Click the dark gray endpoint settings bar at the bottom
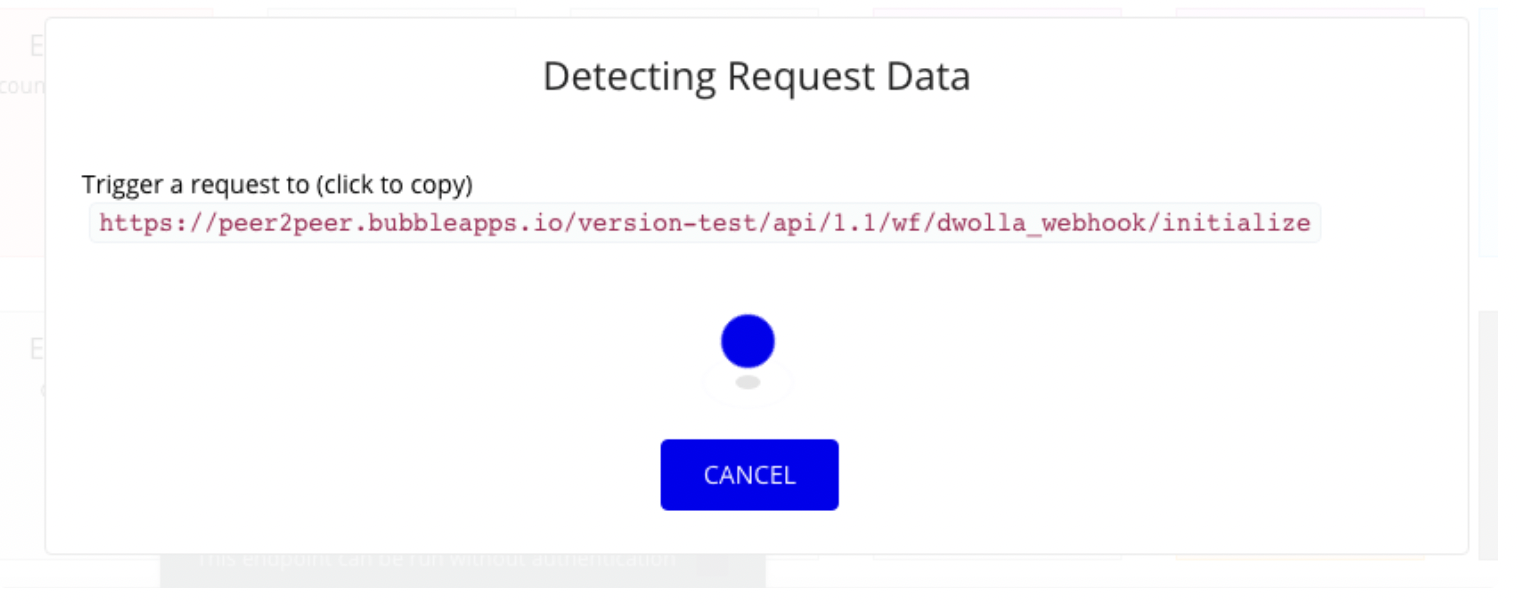Viewport: 1518px width, 606px height. (463, 570)
